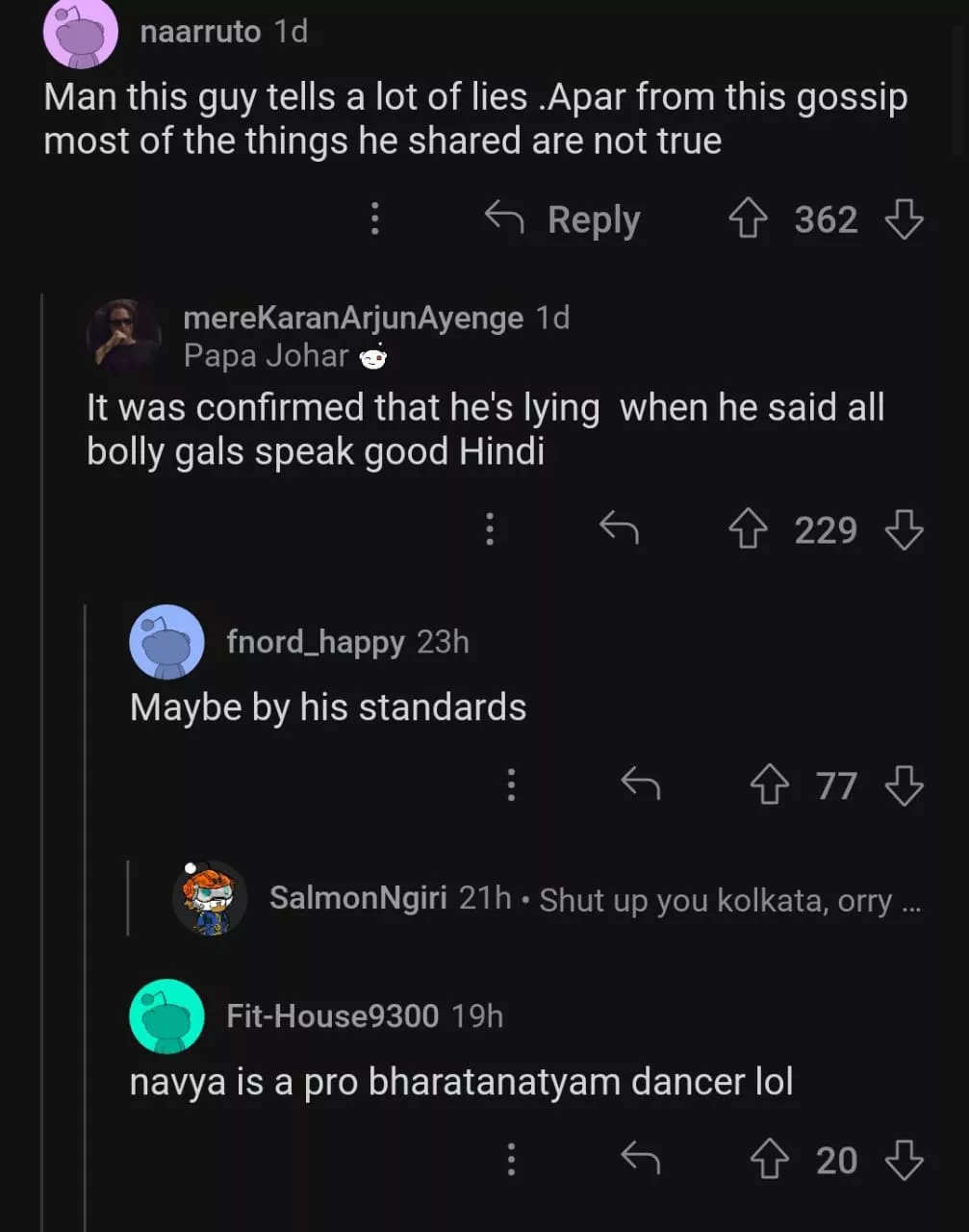Open naarruto's user profile name
The height and width of the screenshot is (1232, 969).
click(x=200, y=32)
